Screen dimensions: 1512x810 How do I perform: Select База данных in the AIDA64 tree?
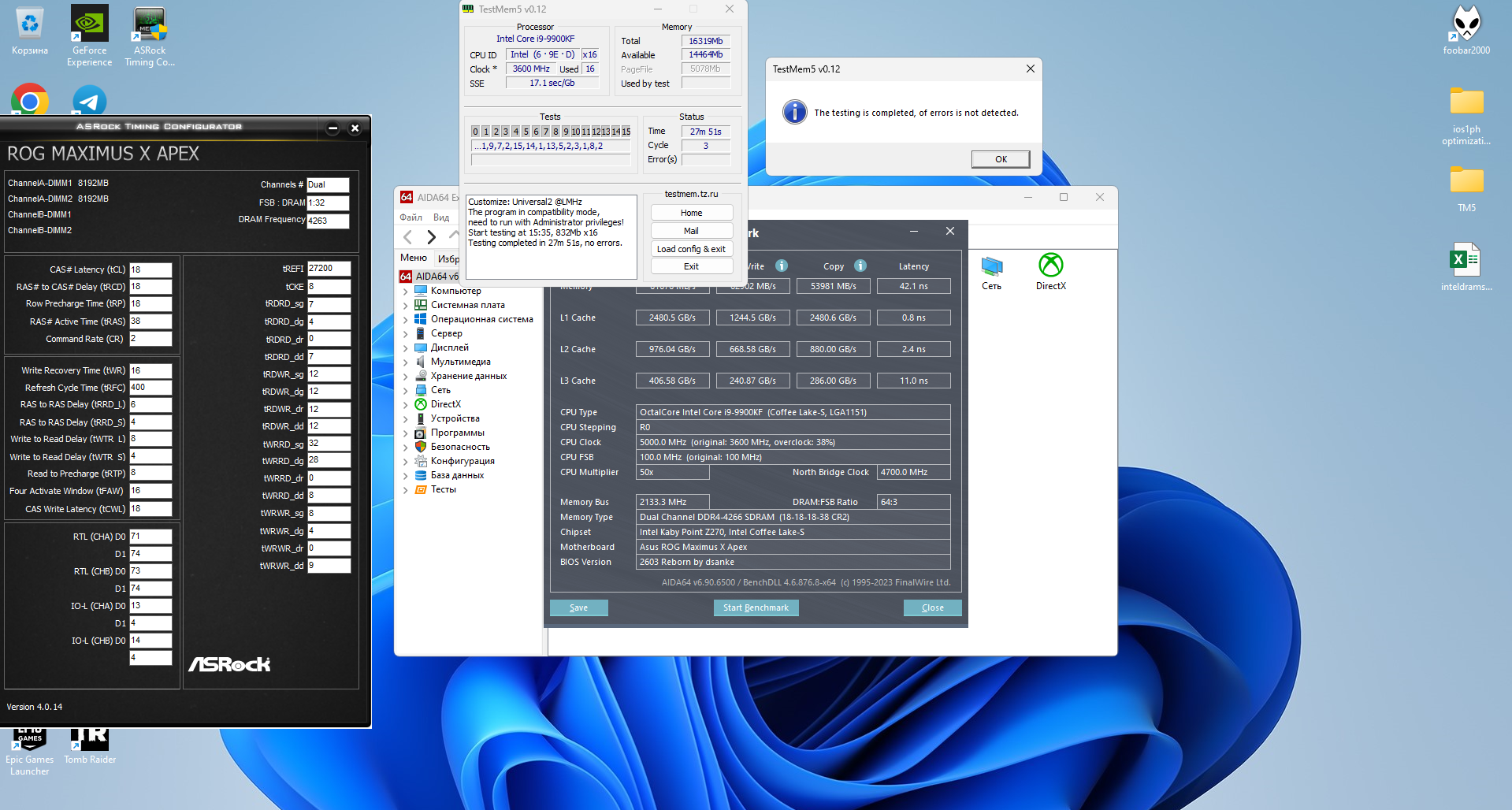coord(457,475)
